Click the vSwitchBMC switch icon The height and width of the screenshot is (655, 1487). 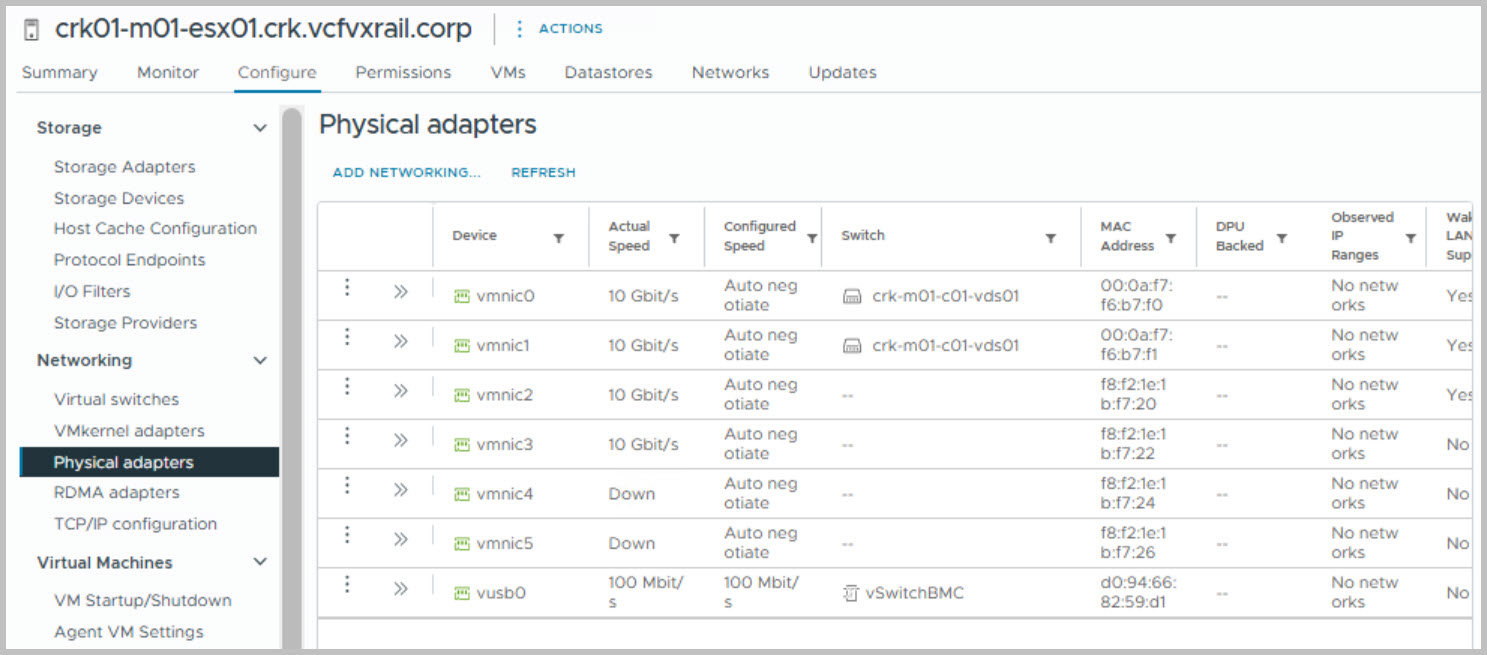(852, 593)
